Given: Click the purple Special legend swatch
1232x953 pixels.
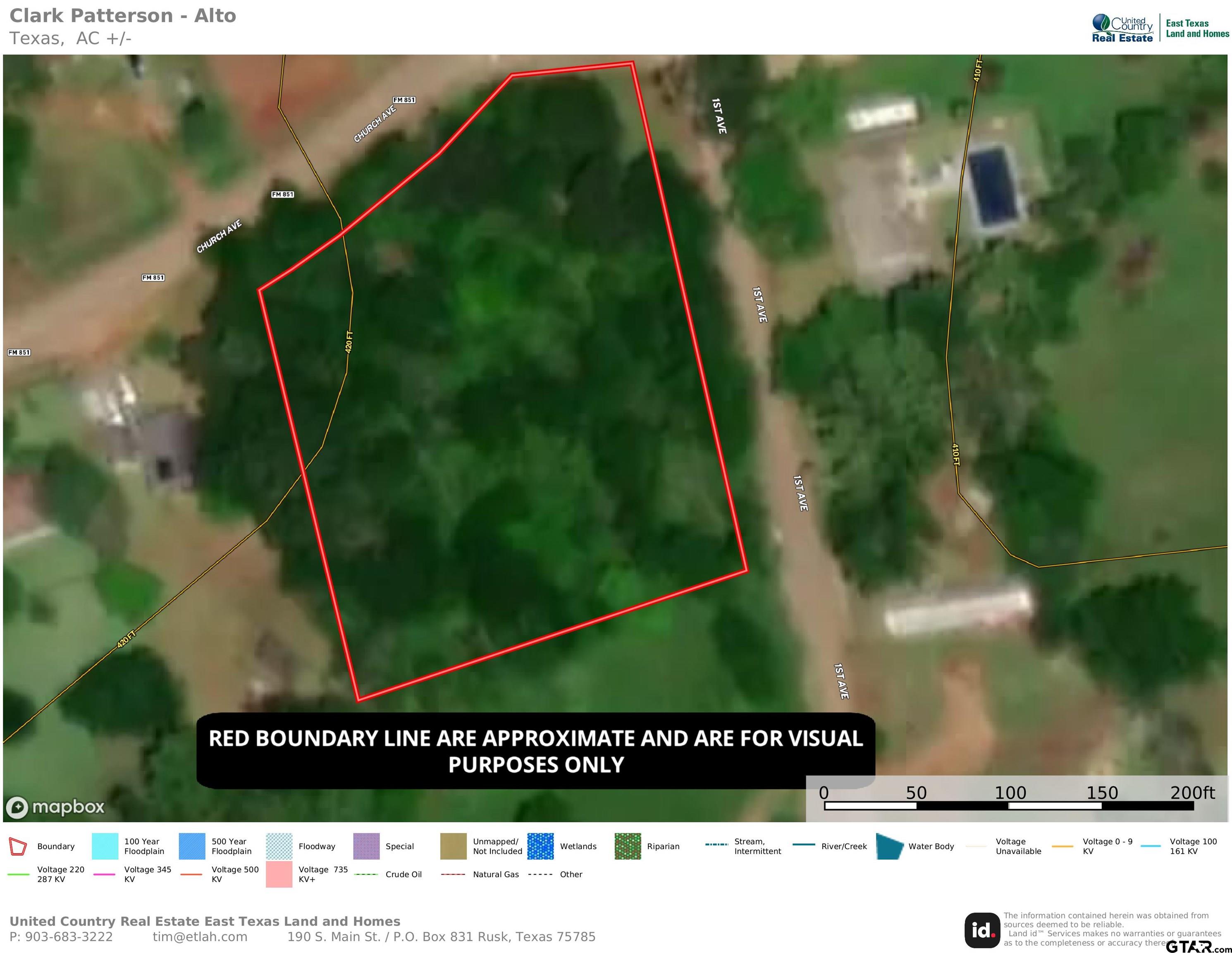Looking at the screenshot, I should 366,846.
